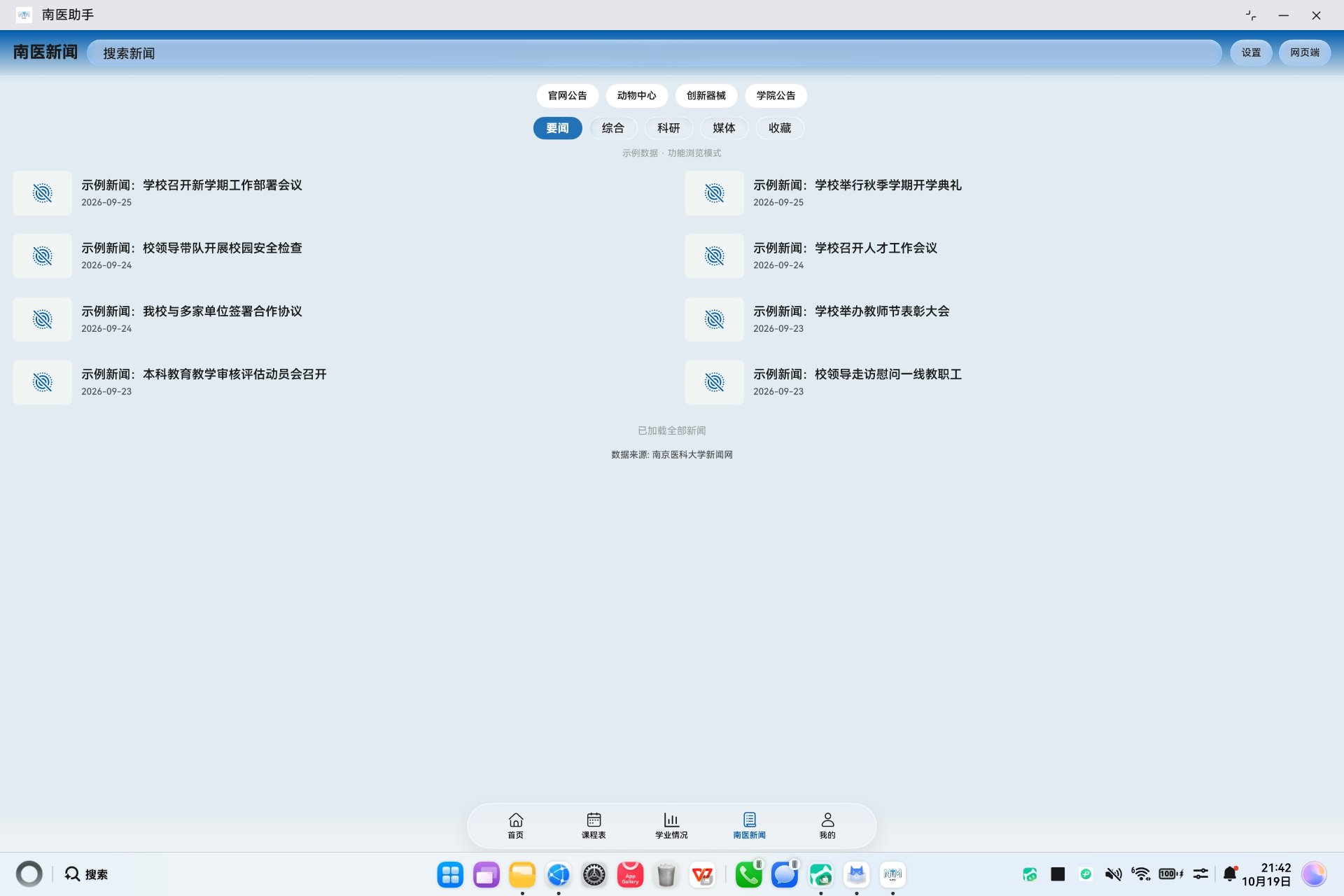
Task: Open the 设置 settings button
Action: click(1251, 53)
